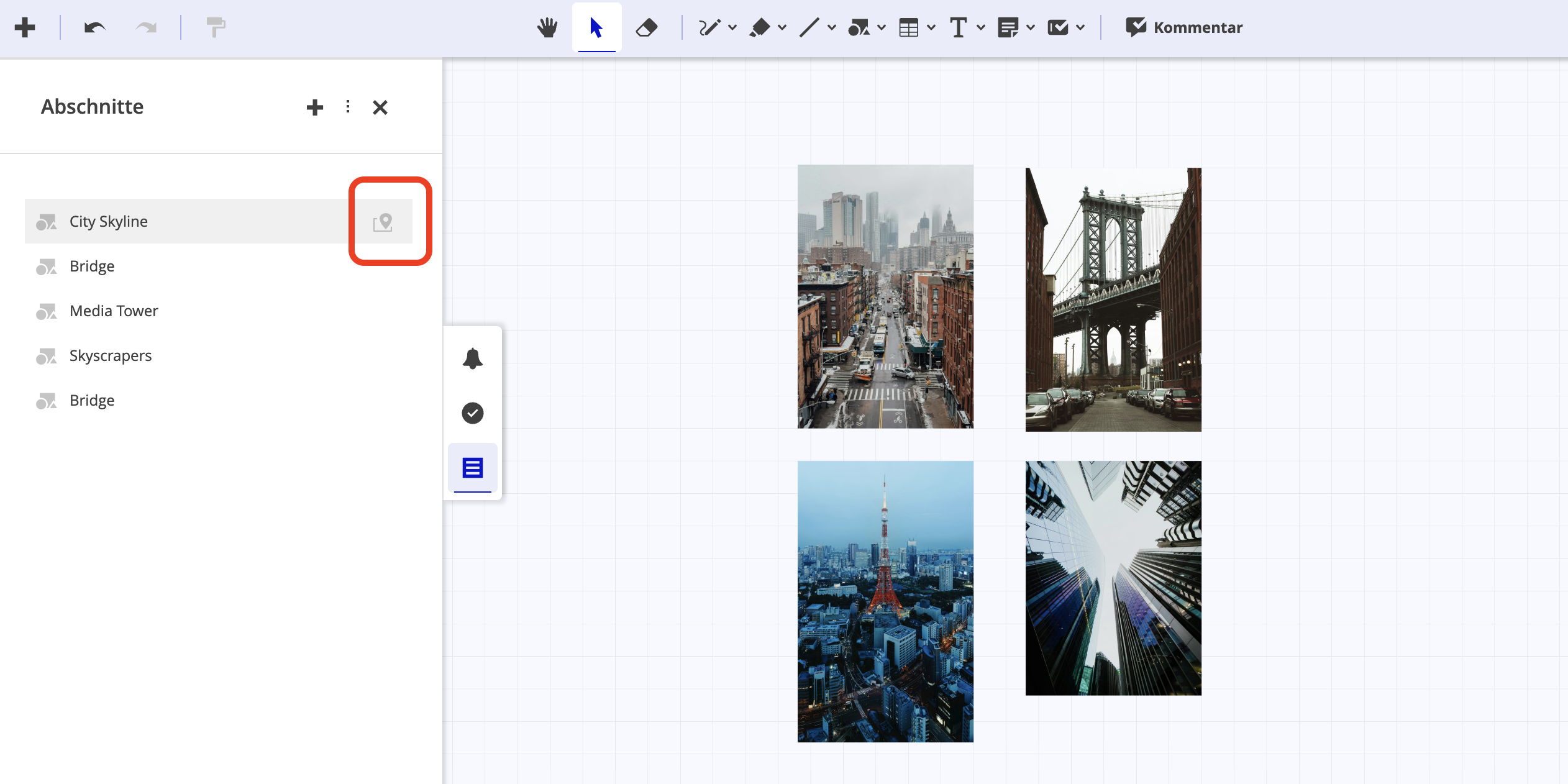Click the Format Painter icon
The height and width of the screenshot is (784, 1568).
pyautogui.click(x=214, y=27)
